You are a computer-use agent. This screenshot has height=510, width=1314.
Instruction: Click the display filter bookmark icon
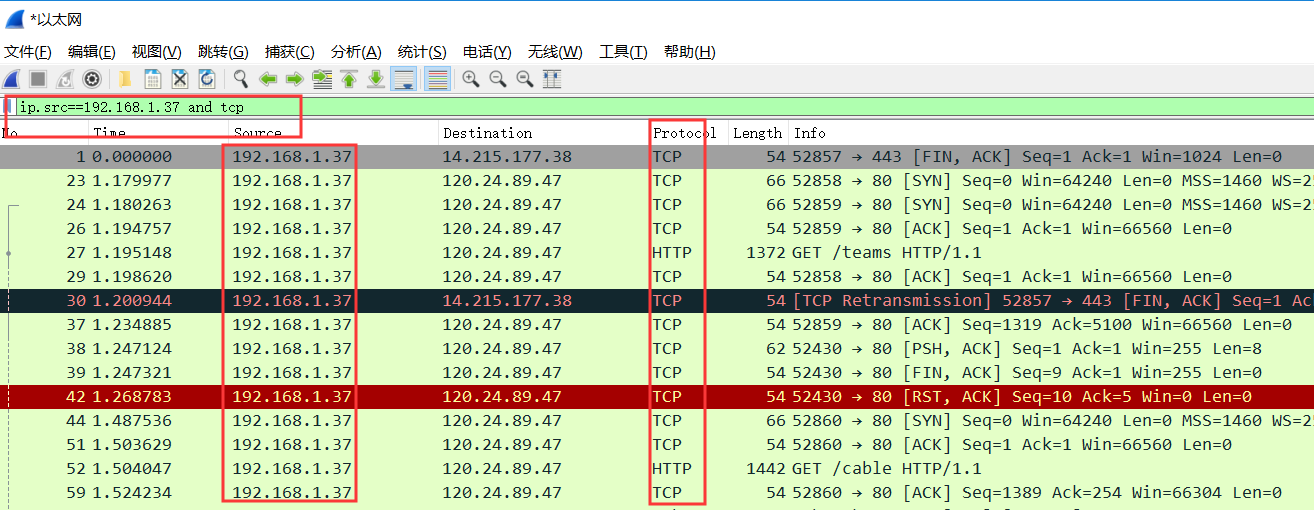tap(9, 106)
